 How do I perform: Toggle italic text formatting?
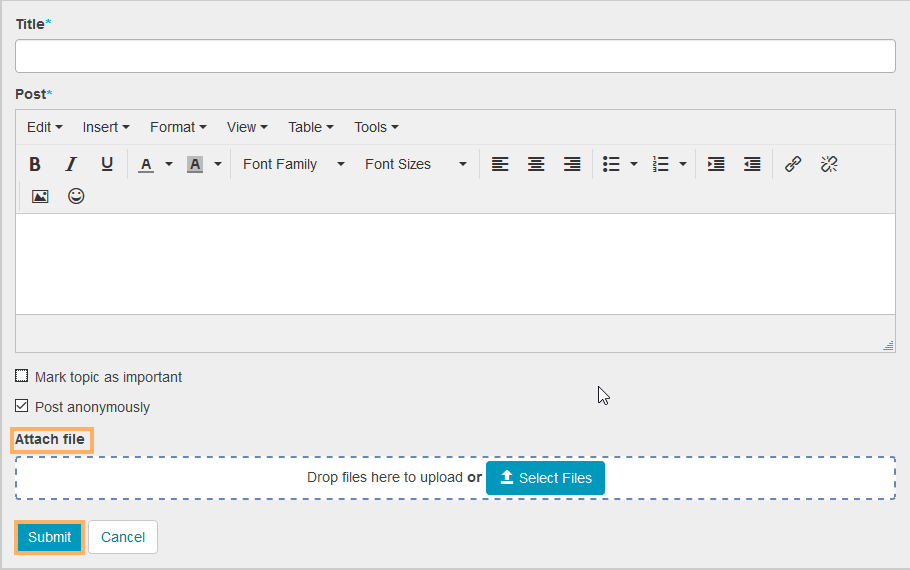point(71,164)
